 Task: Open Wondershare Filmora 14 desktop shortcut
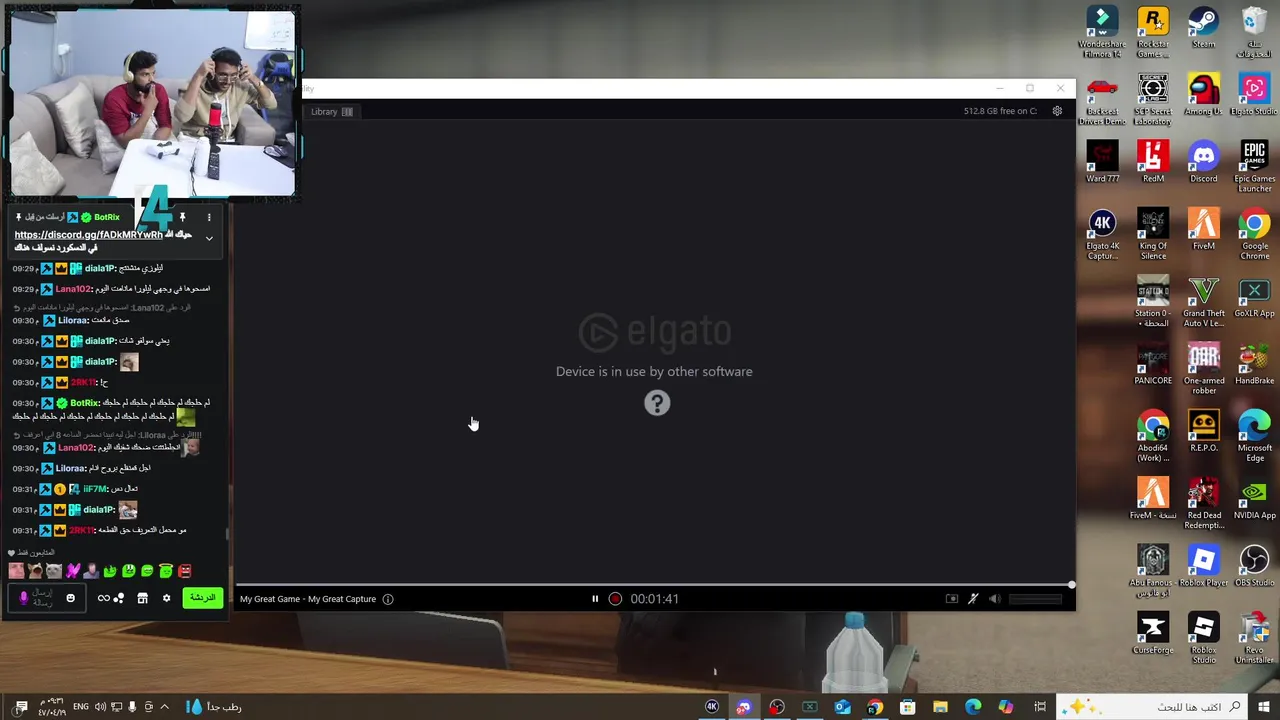click(x=1102, y=32)
